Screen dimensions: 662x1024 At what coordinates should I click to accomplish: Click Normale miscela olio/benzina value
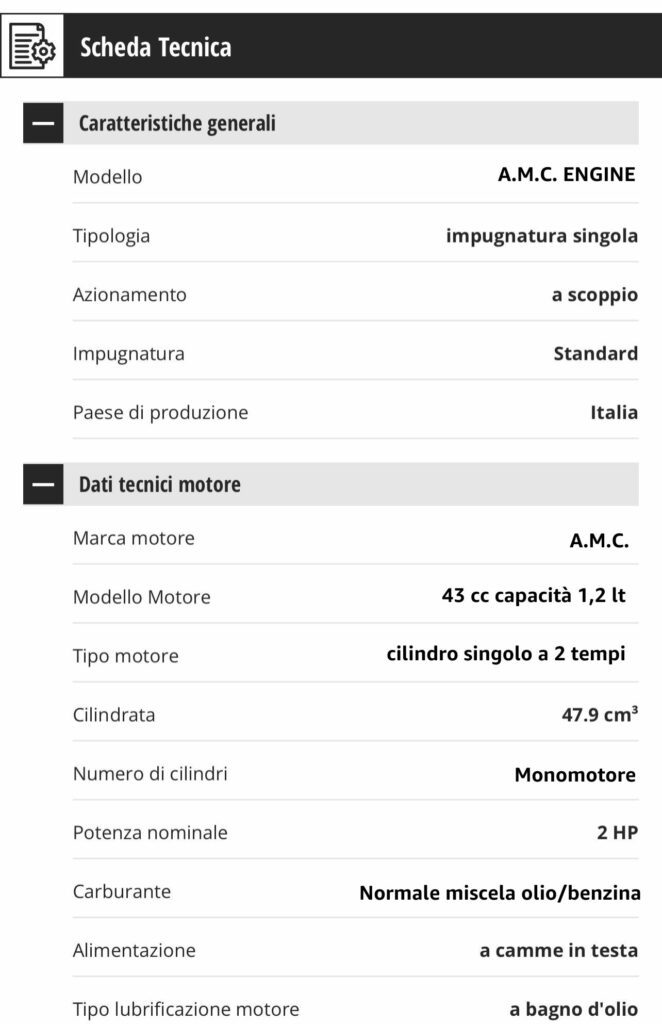pos(500,893)
